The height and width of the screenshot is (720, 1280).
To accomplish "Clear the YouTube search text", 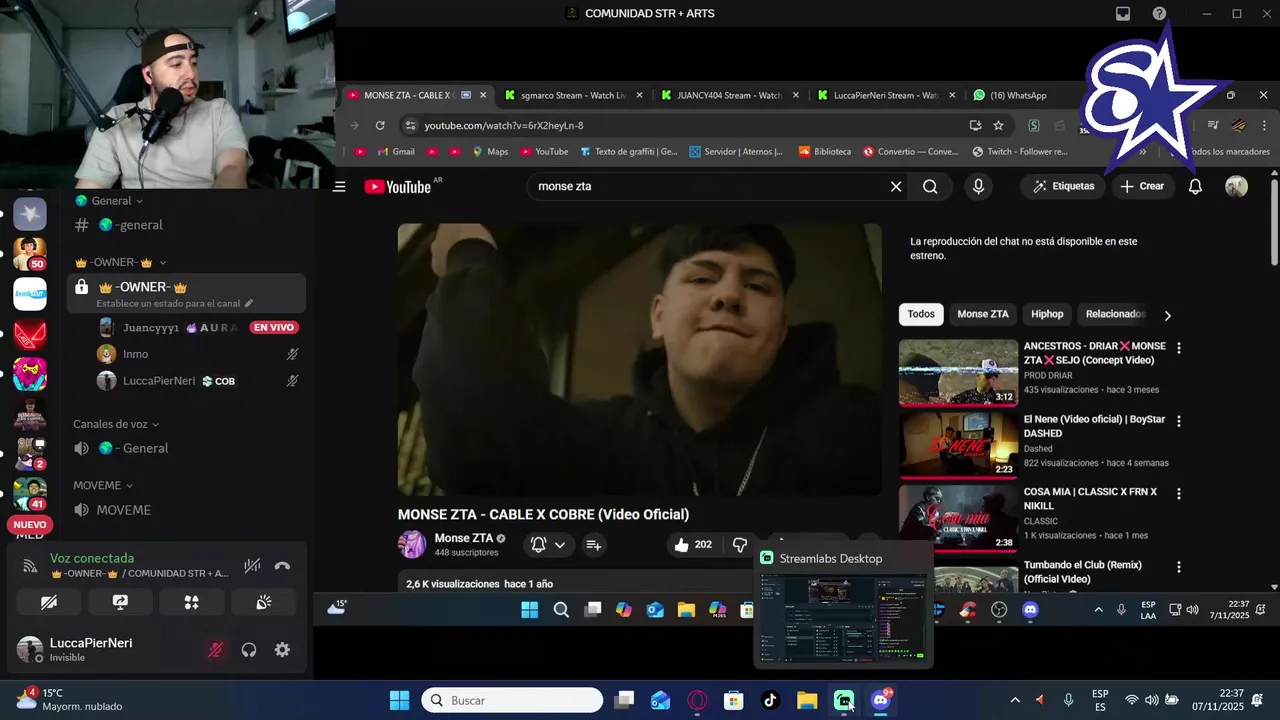I will point(896,186).
